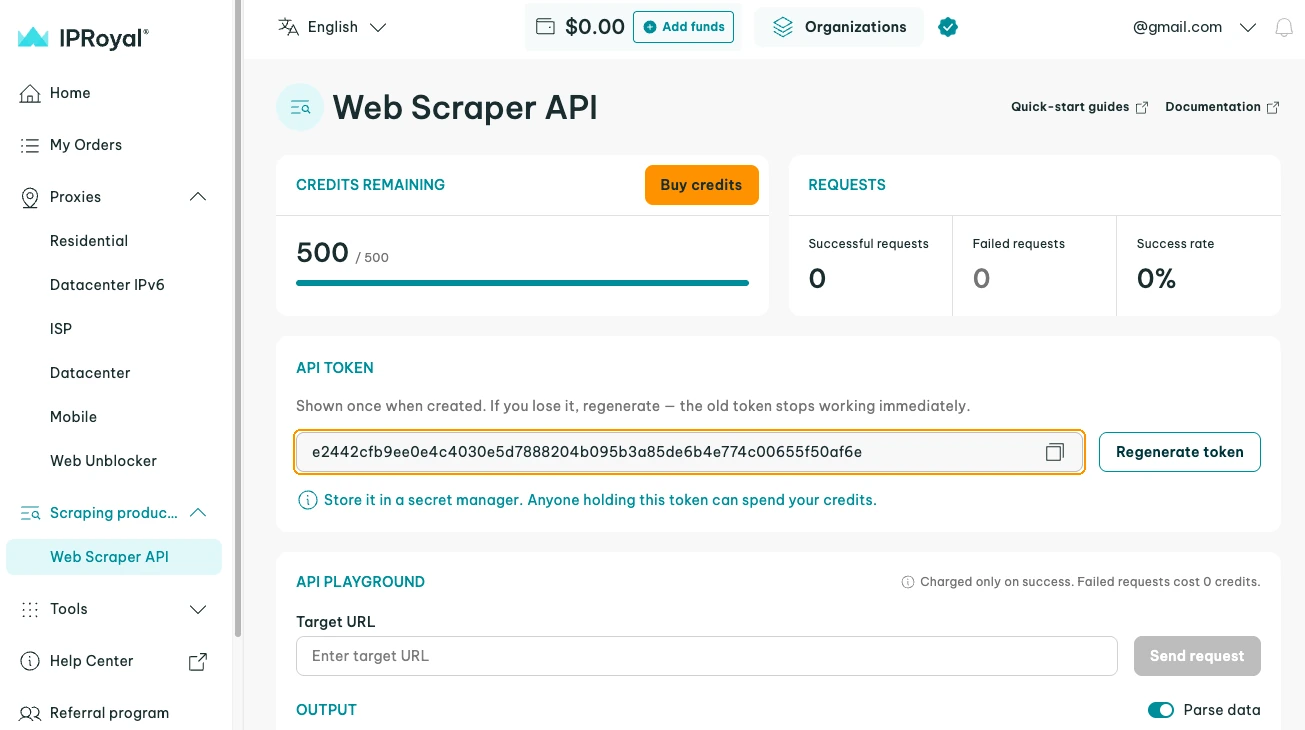Open the account email dropdown
1305x730 pixels.
[1193, 27]
